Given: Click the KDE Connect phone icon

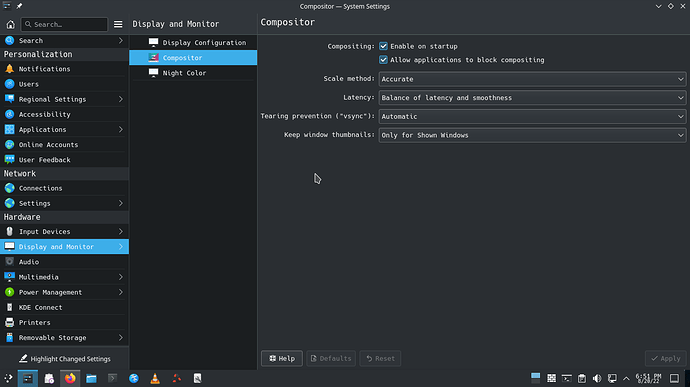Looking at the screenshot, I should [x=9, y=307].
